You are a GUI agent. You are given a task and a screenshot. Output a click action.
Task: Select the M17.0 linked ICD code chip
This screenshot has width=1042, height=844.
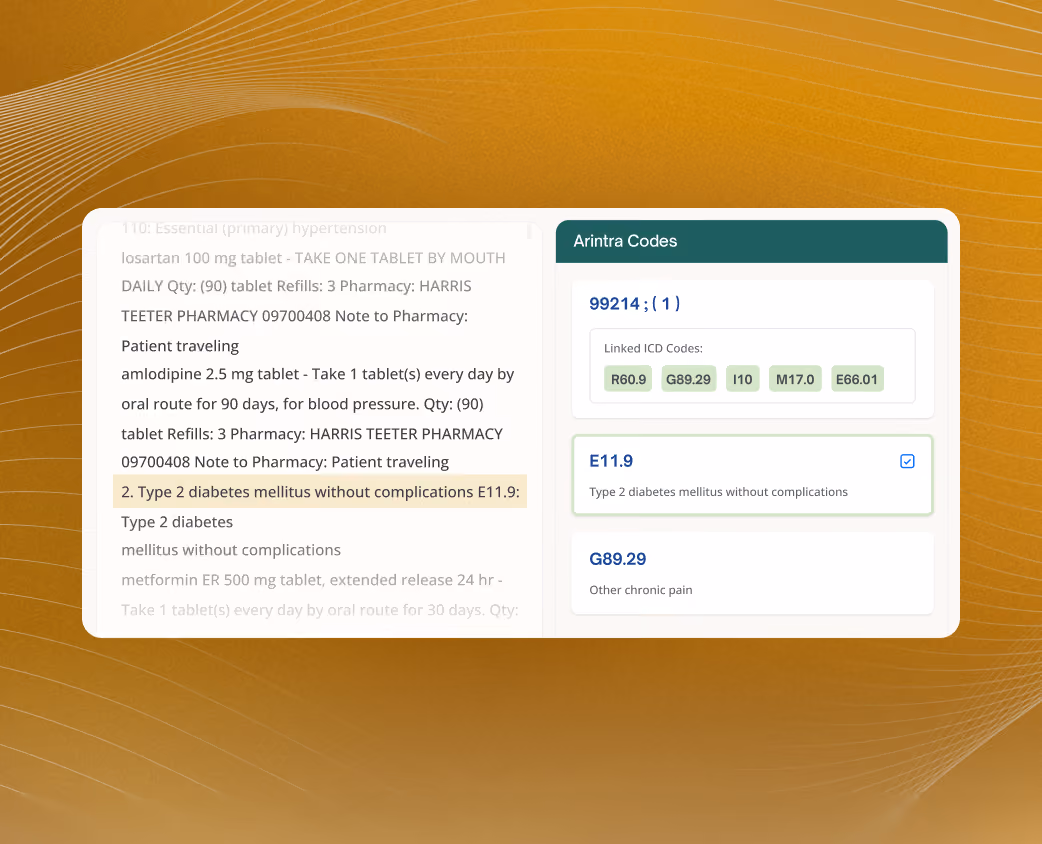click(x=795, y=379)
